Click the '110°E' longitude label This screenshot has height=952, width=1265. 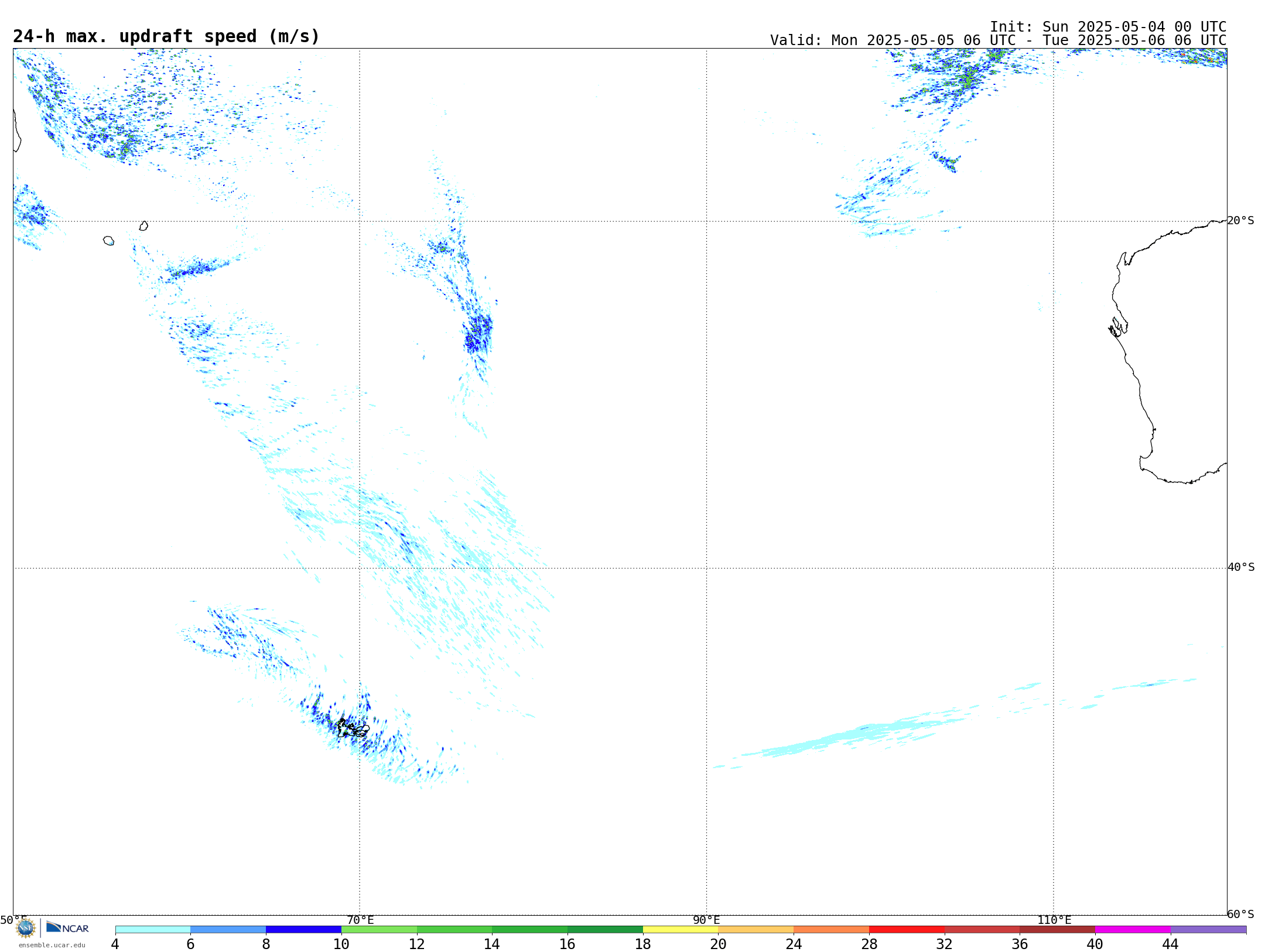point(1054,920)
